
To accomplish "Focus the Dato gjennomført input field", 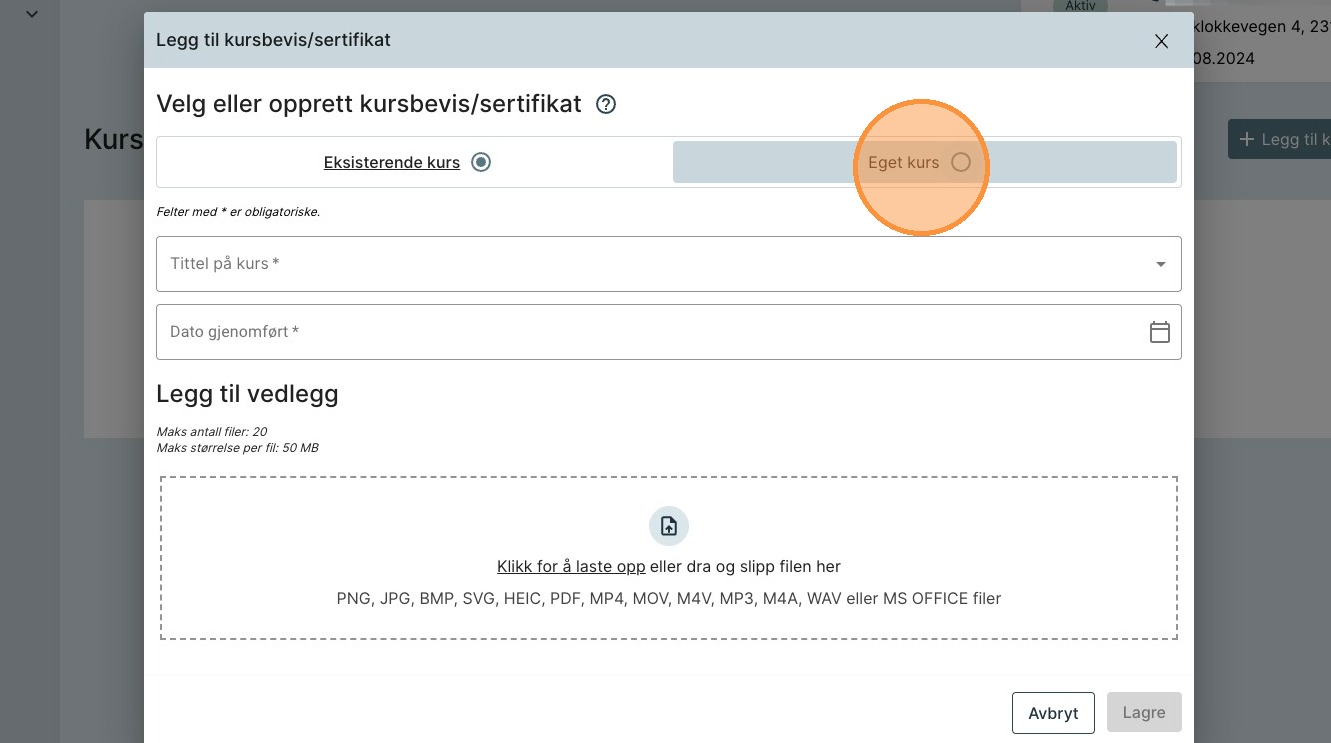I will (650, 332).
